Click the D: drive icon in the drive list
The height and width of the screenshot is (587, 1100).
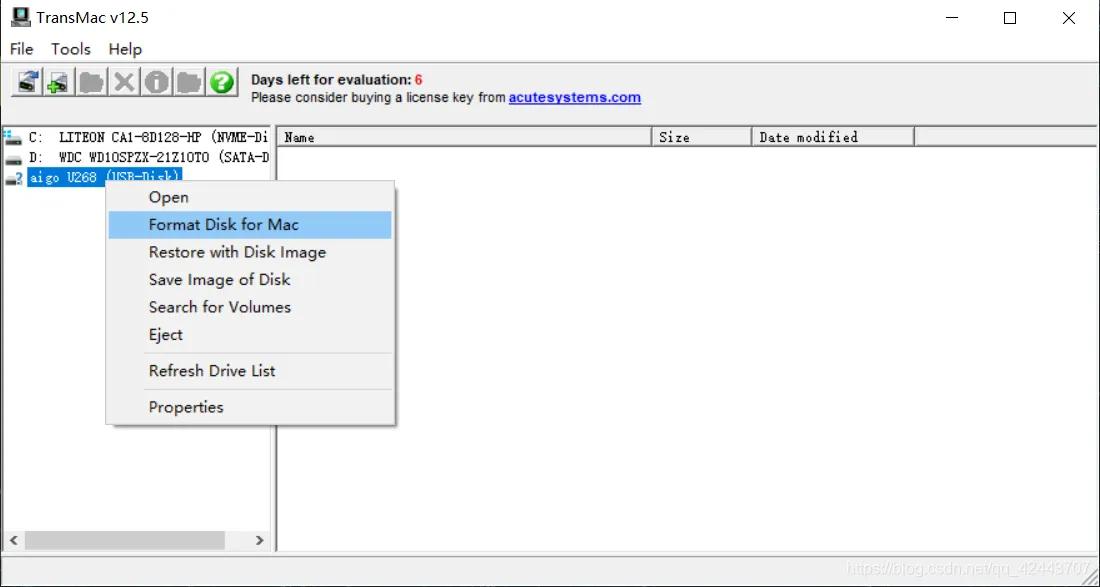point(13,158)
